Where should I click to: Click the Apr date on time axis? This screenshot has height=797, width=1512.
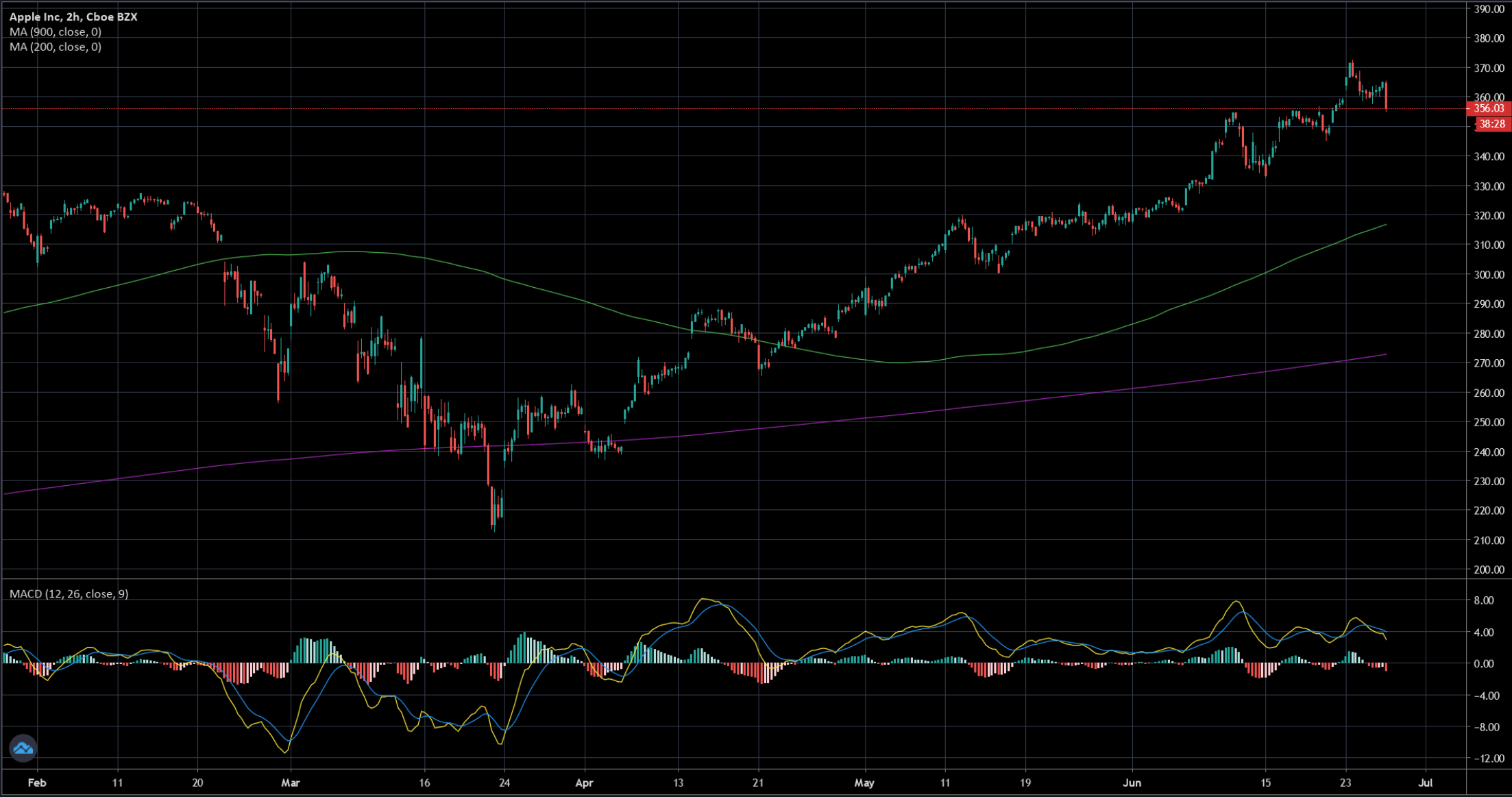[x=584, y=783]
